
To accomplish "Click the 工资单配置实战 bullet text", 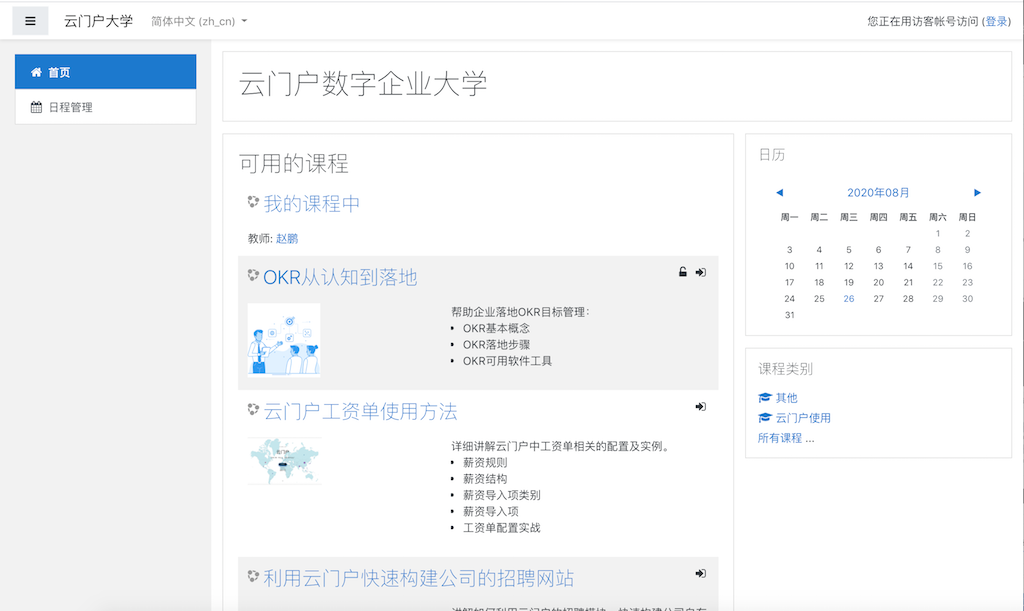I will (x=502, y=528).
